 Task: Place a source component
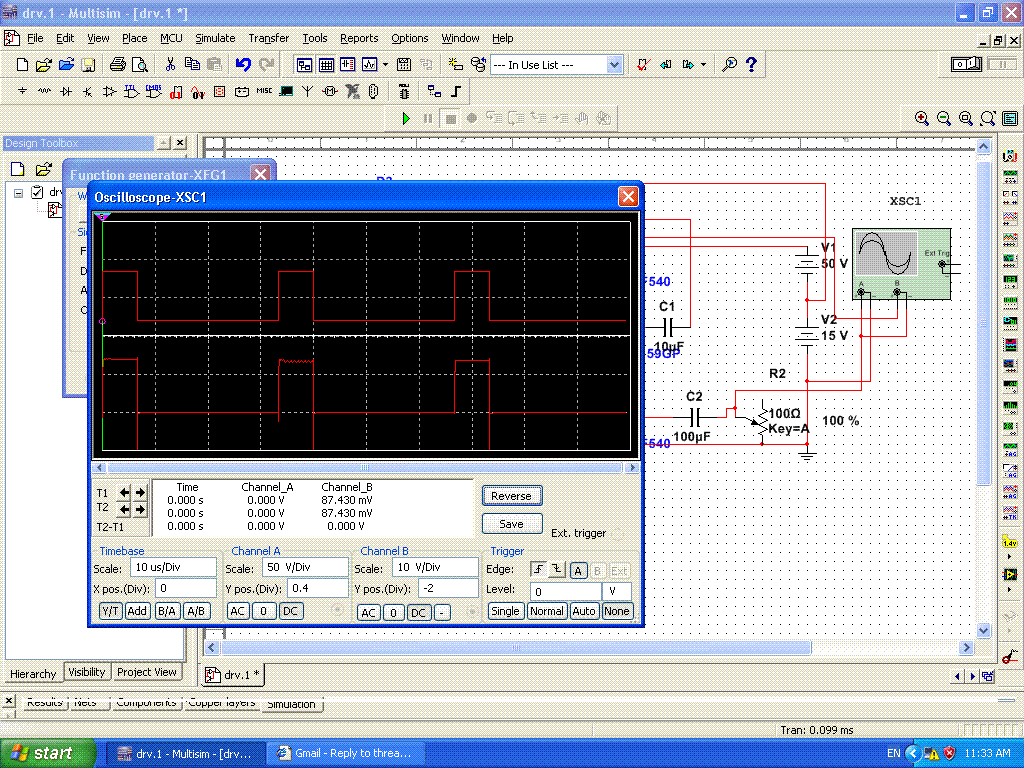22,91
